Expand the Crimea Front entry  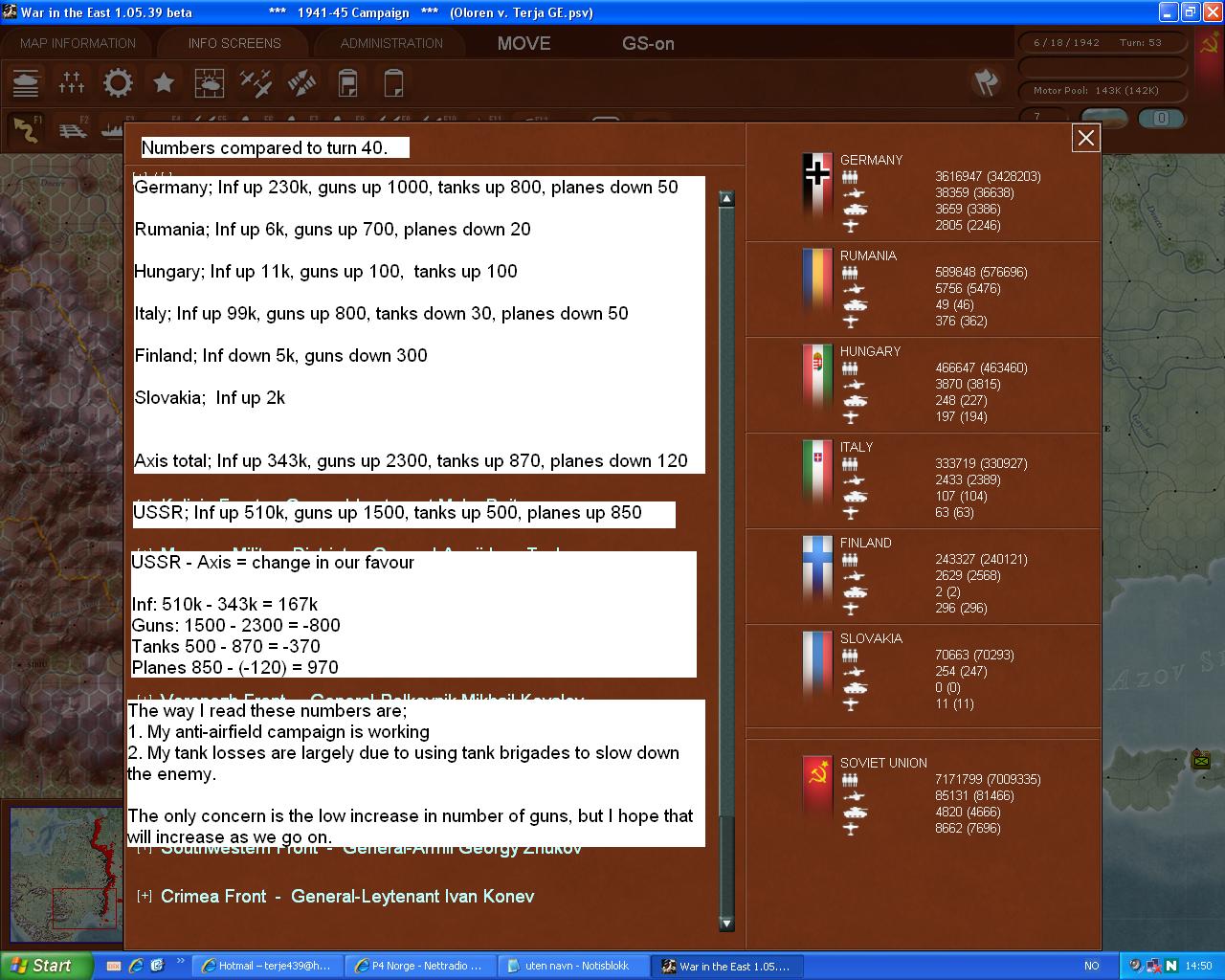coord(145,897)
